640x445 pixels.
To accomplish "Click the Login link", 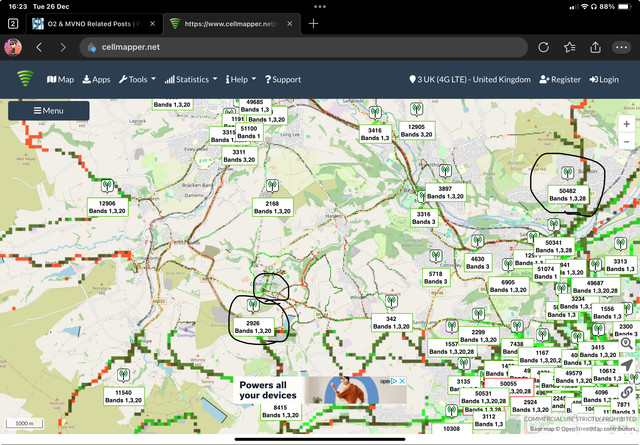I will pyautogui.click(x=604, y=80).
